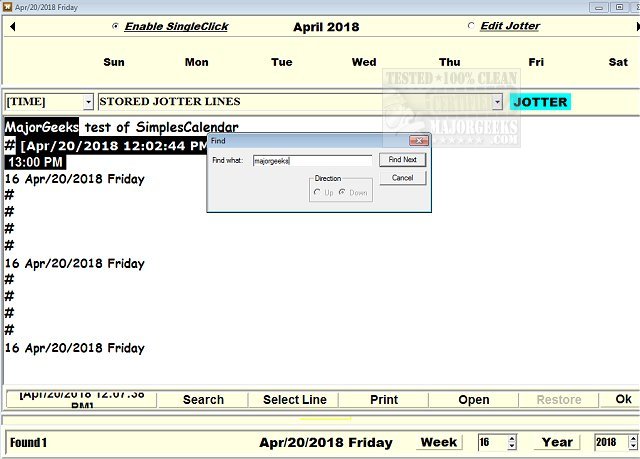The width and height of the screenshot is (640, 459).
Task: Choose Up direction in Find dialog
Action: click(317, 192)
